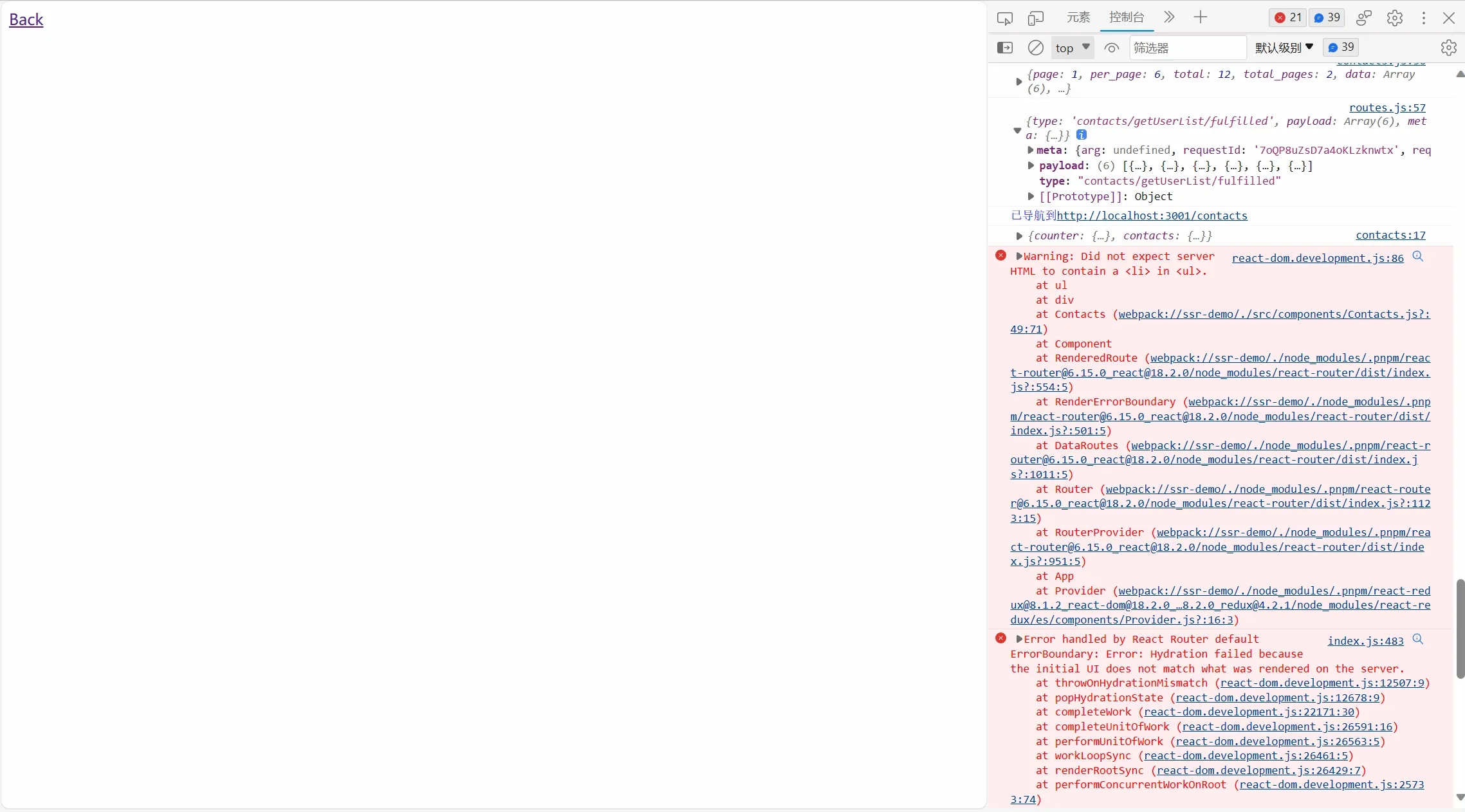The width and height of the screenshot is (1465, 812).
Task: Click the Back link on the page
Action: [x=26, y=19]
